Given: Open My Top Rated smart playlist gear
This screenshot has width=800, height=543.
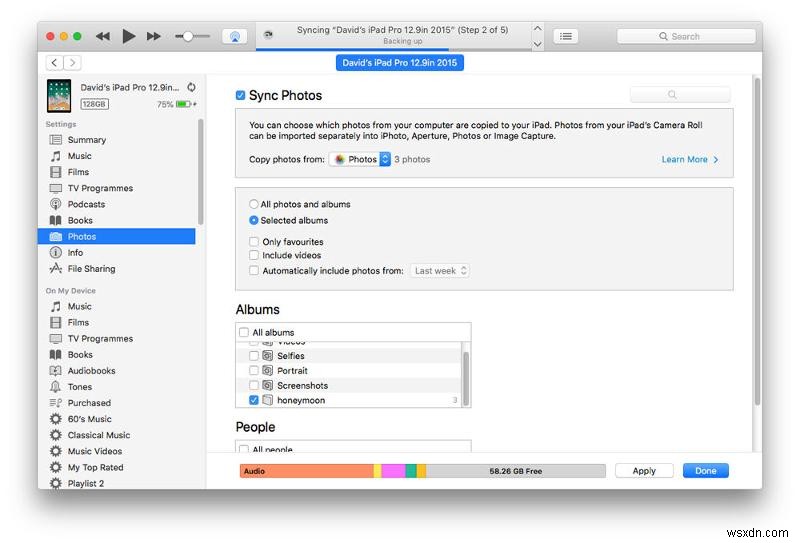Looking at the screenshot, I should pyautogui.click(x=56, y=467).
